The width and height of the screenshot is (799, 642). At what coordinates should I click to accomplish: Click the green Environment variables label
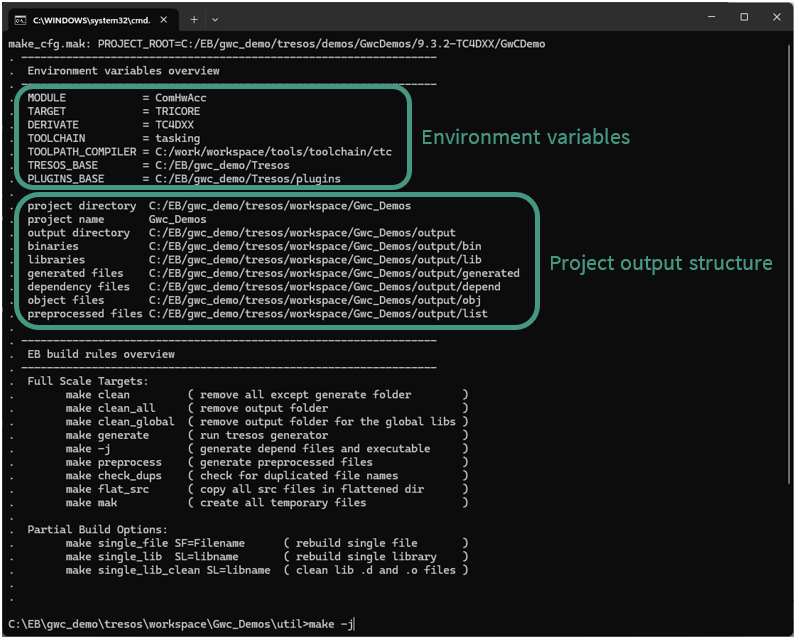point(525,137)
